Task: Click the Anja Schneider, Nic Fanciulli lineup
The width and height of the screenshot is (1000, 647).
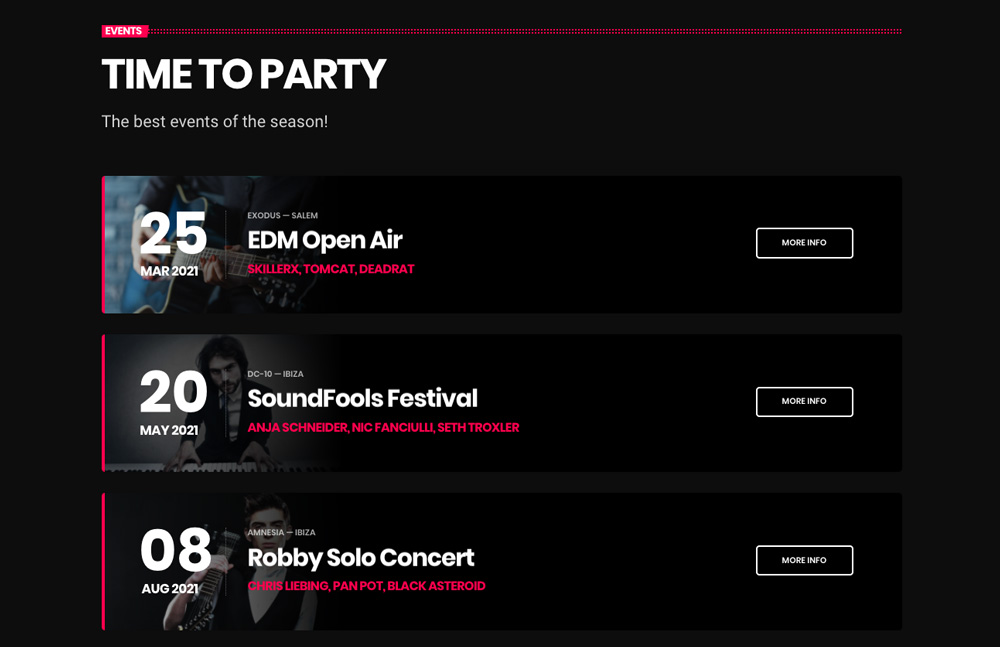Action: [x=383, y=427]
